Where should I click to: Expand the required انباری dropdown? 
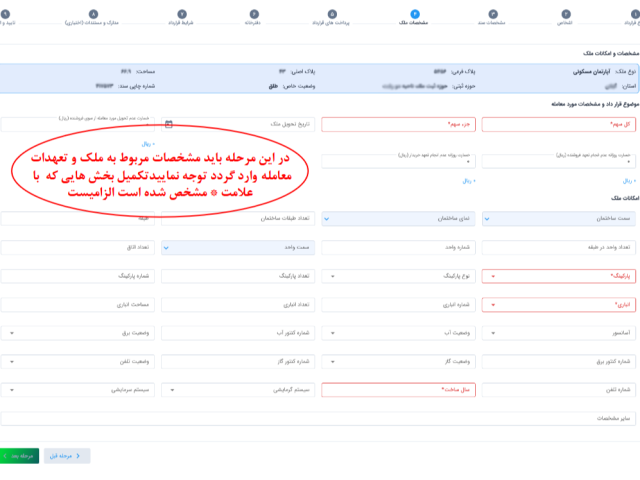(560, 304)
